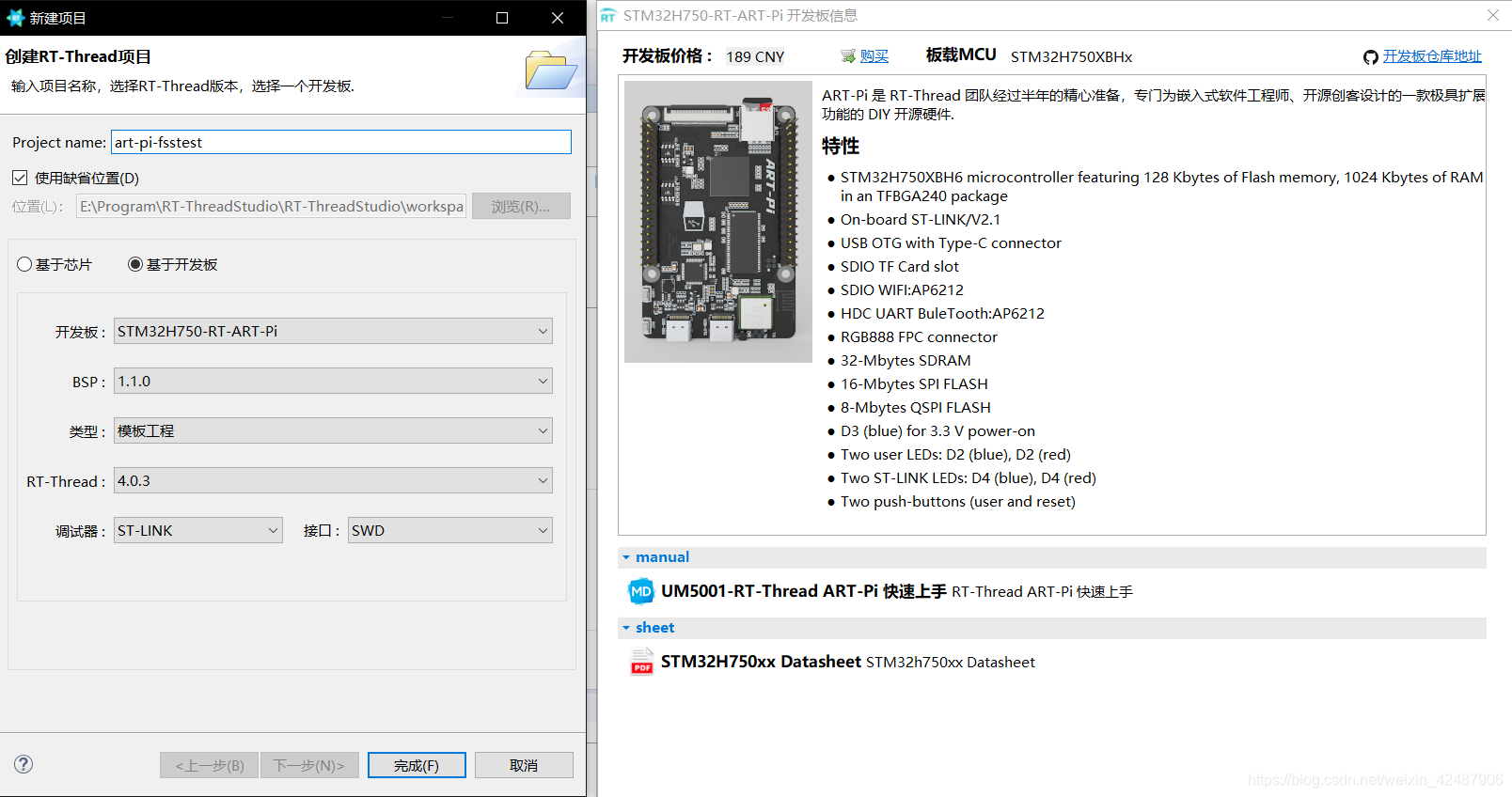1512x797 pixels.
Task: Click the location path field
Action: pyautogui.click(x=271, y=206)
